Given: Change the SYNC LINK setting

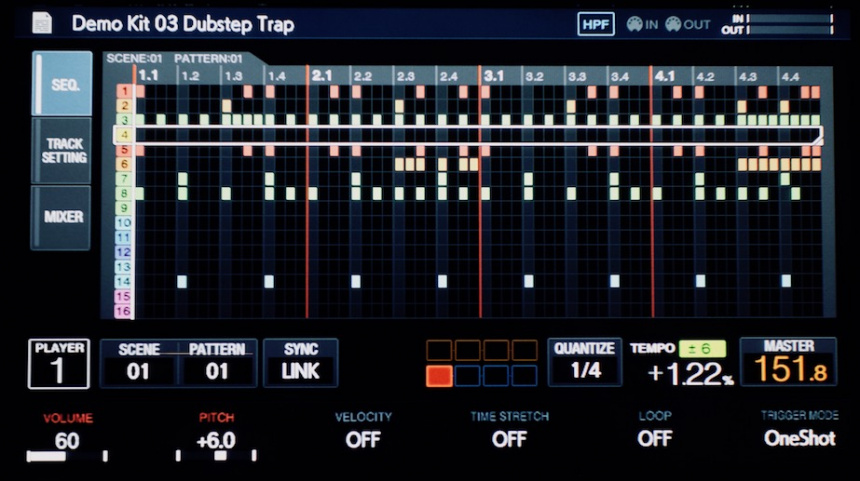Looking at the screenshot, I should click(x=301, y=363).
